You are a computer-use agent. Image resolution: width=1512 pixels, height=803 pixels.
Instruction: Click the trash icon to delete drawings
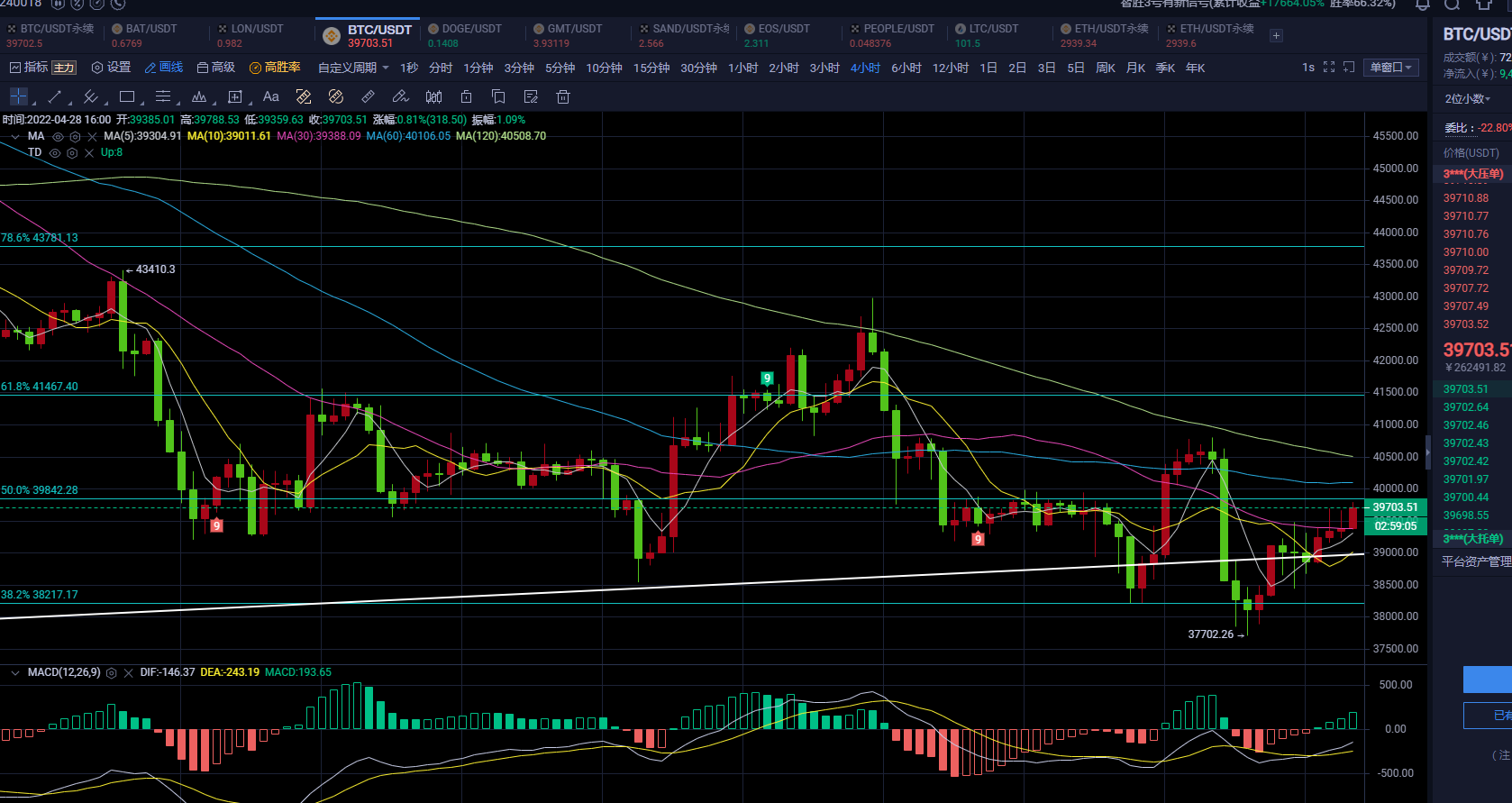[x=563, y=96]
